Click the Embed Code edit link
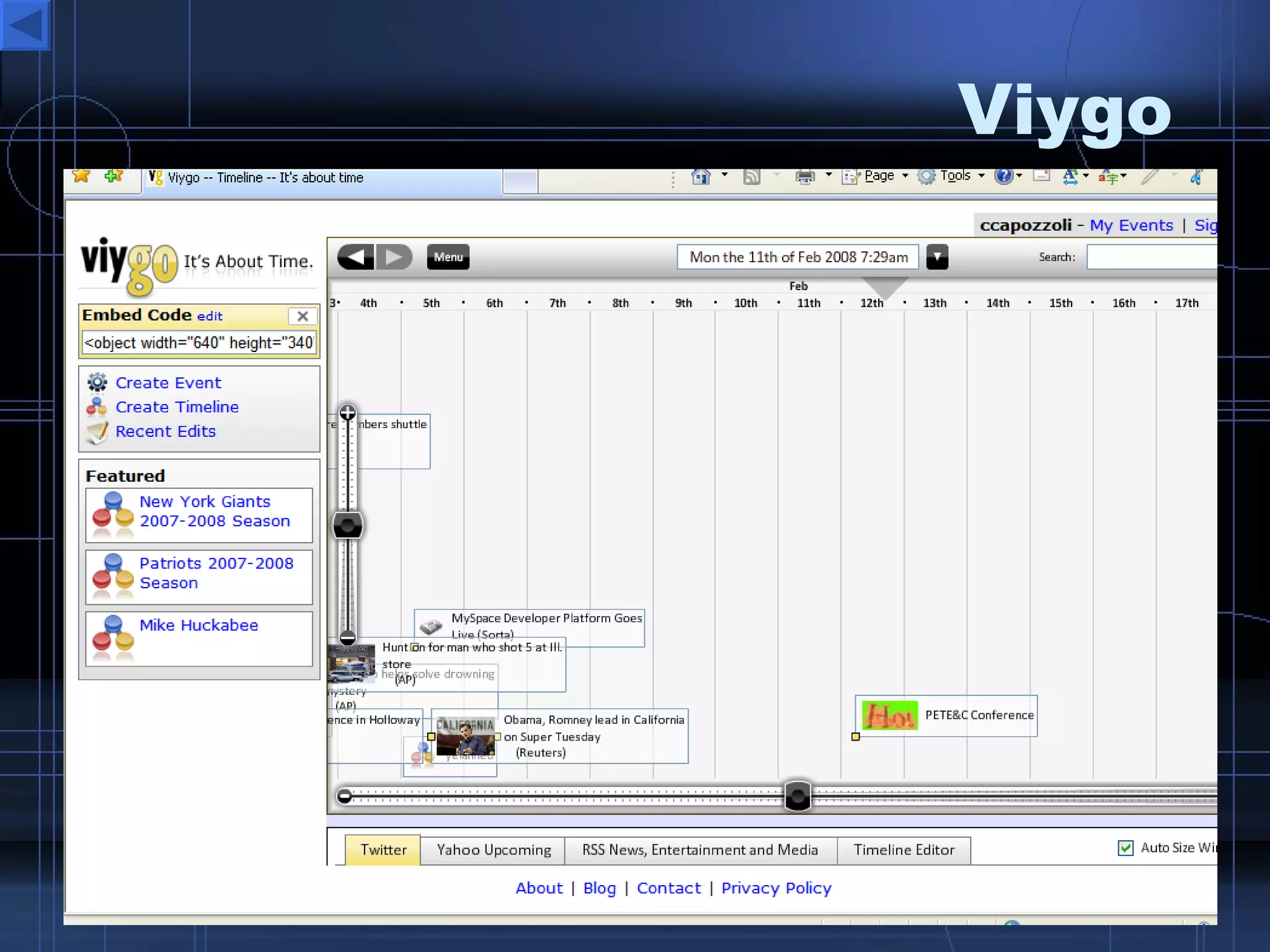 (x=210, y=316)
